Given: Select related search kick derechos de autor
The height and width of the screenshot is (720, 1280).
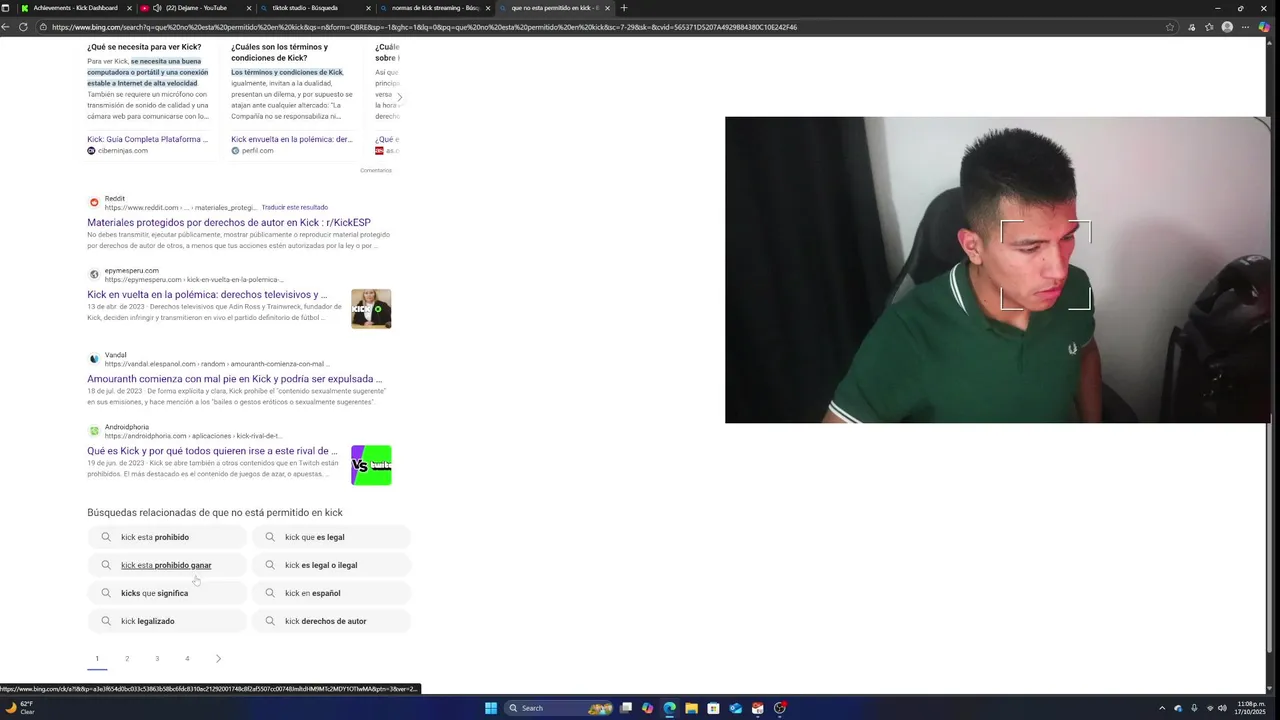Looking at the screenshot, I should [x=331, y=621].
